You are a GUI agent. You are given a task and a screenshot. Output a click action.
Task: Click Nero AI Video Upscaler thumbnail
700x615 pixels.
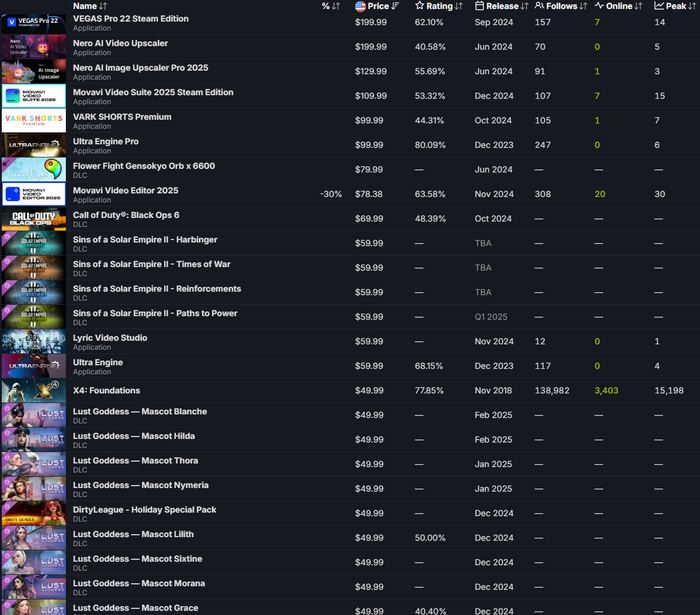(x=34, y=47)
